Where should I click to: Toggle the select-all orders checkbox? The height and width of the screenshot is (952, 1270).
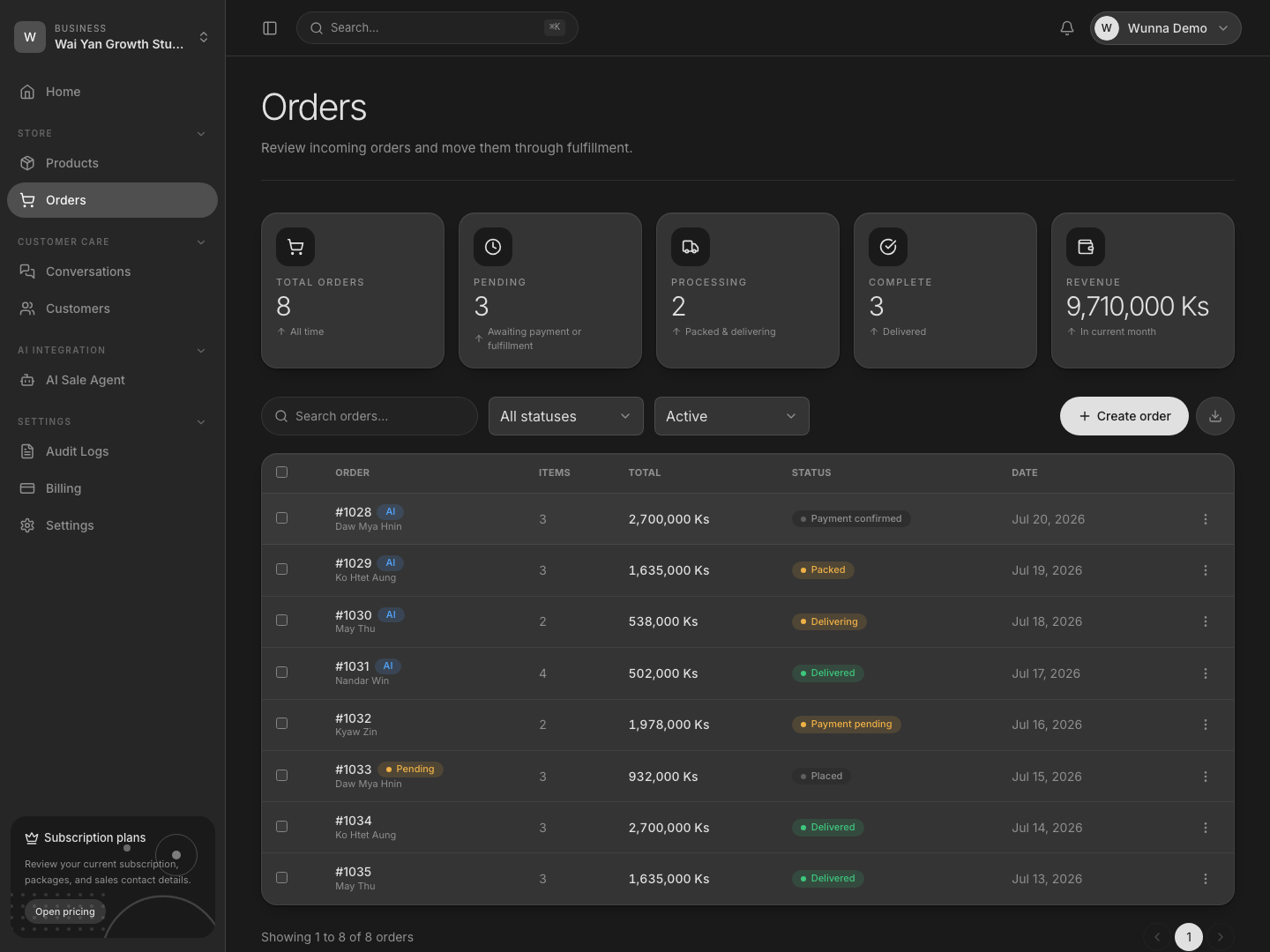click(282, 472)
